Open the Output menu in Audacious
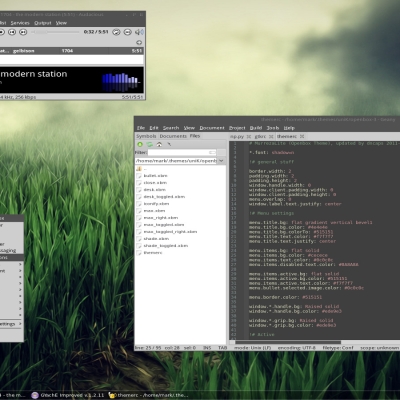 (43, 23)
